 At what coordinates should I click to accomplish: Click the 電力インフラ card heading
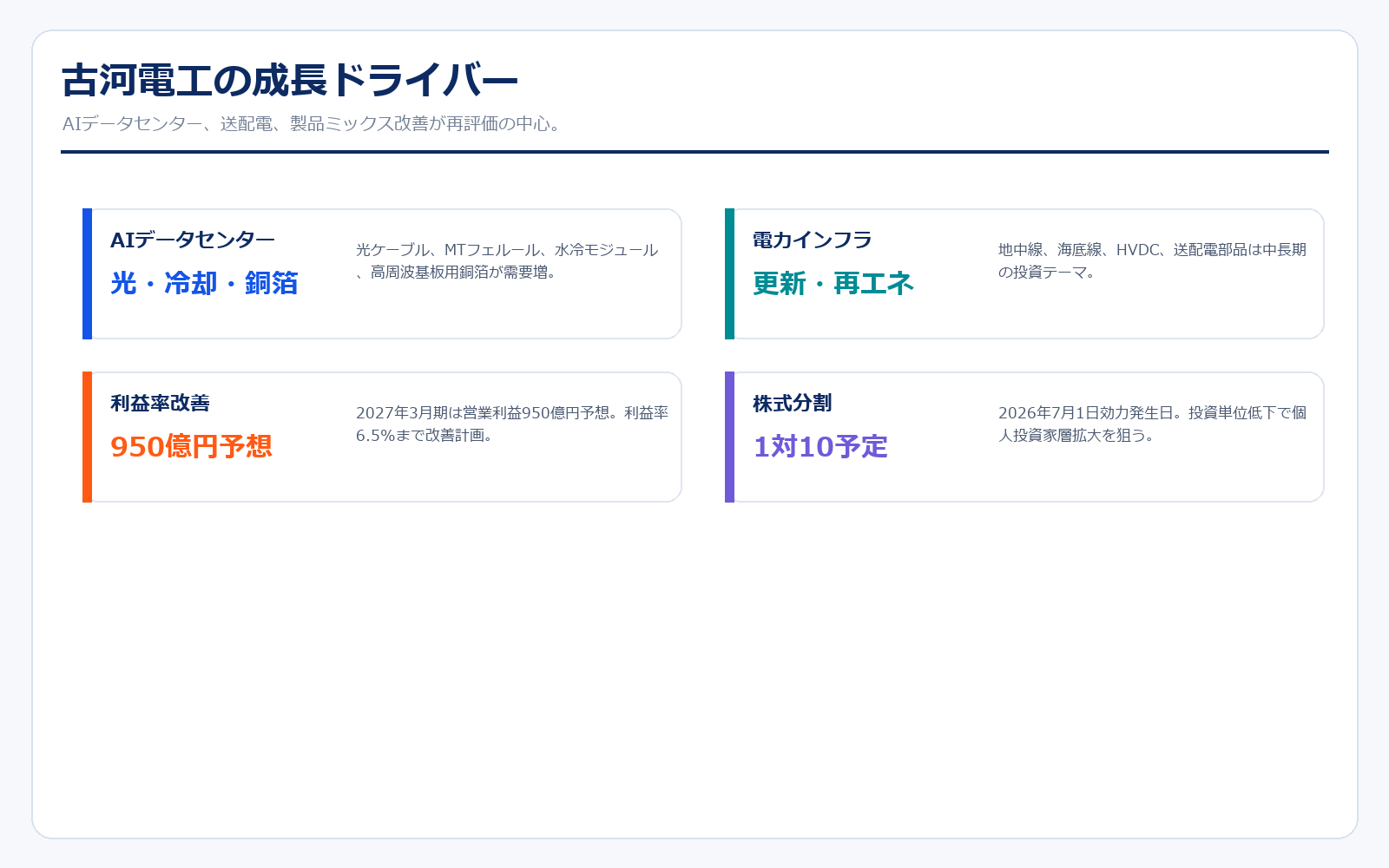pyautogui.click(x=813, y=240)
